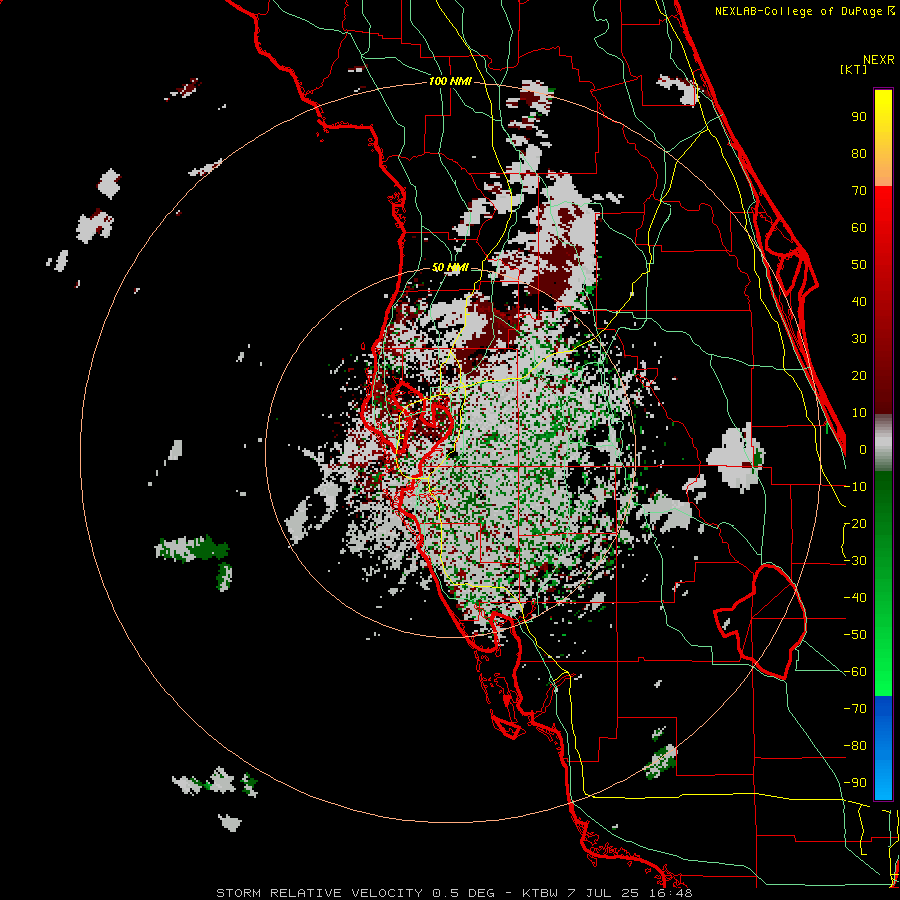Click the negative 50 knot scale label
Screen dimensions: 900x900
coord(855,635)
